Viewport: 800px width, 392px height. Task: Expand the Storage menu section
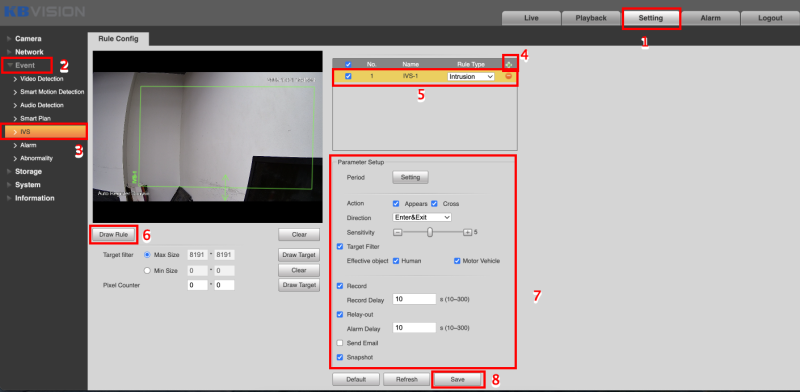(x=28, y=172)
